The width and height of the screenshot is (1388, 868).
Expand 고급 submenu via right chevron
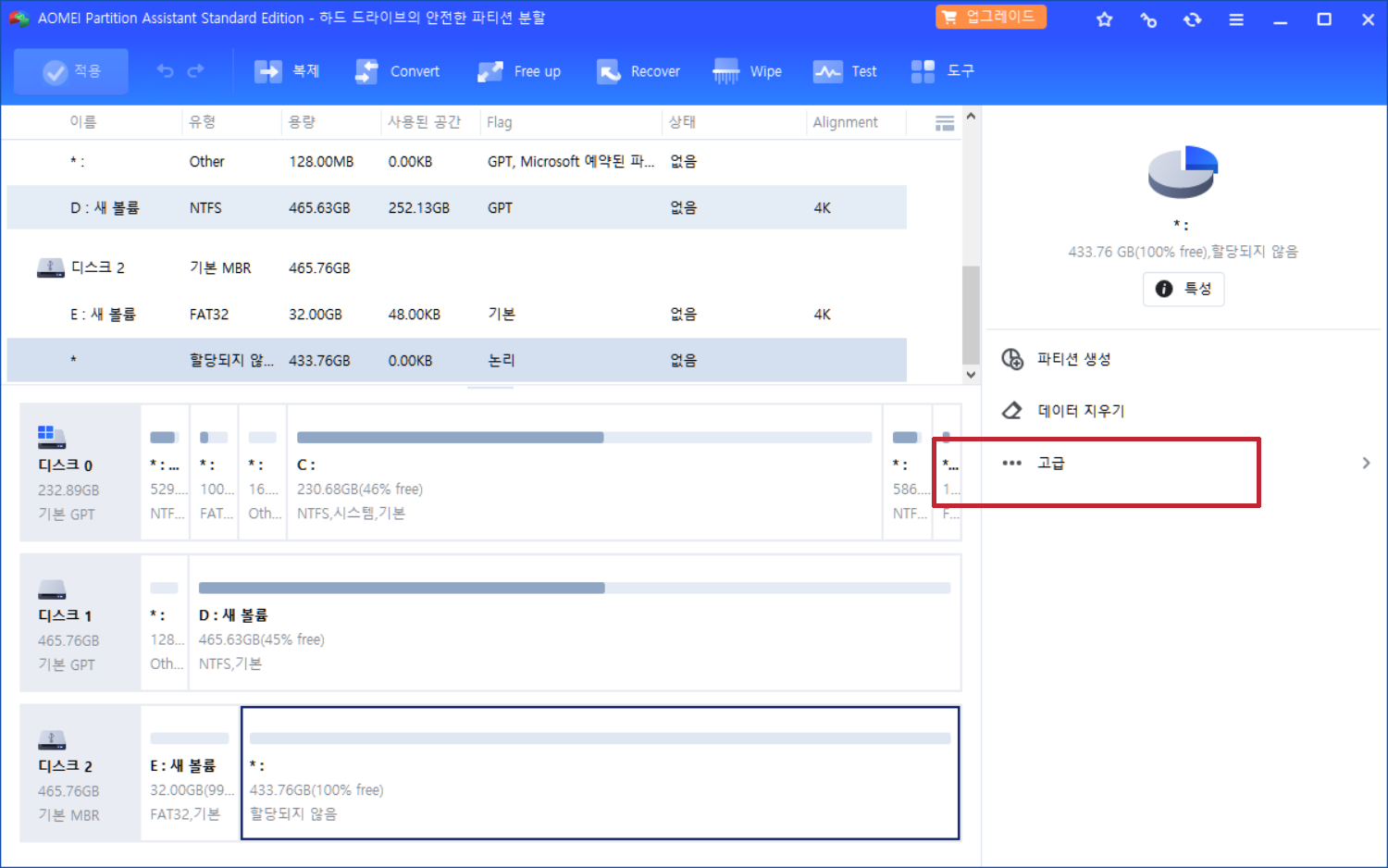1367,463
